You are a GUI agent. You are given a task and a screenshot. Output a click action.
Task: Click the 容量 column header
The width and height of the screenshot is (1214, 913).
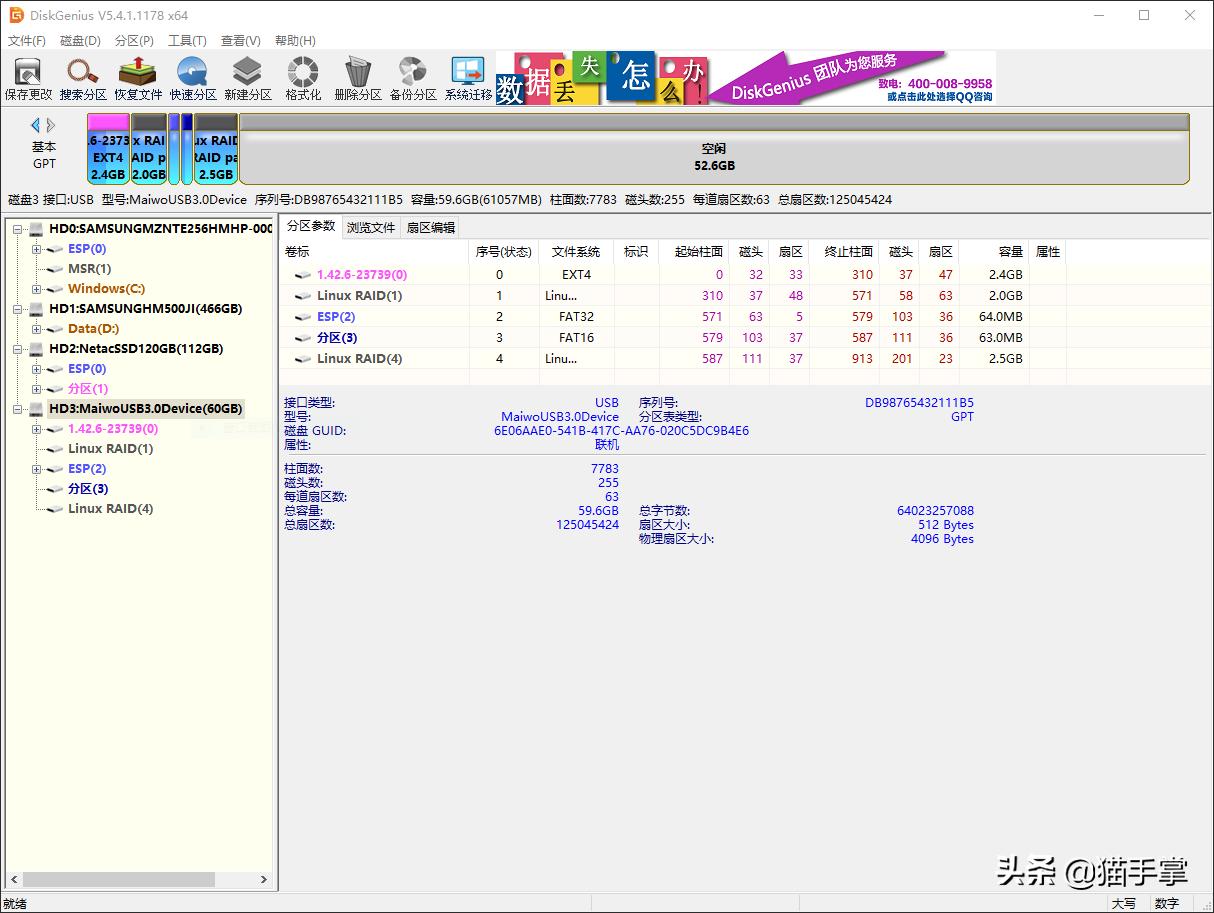[x=1010, y=252]
